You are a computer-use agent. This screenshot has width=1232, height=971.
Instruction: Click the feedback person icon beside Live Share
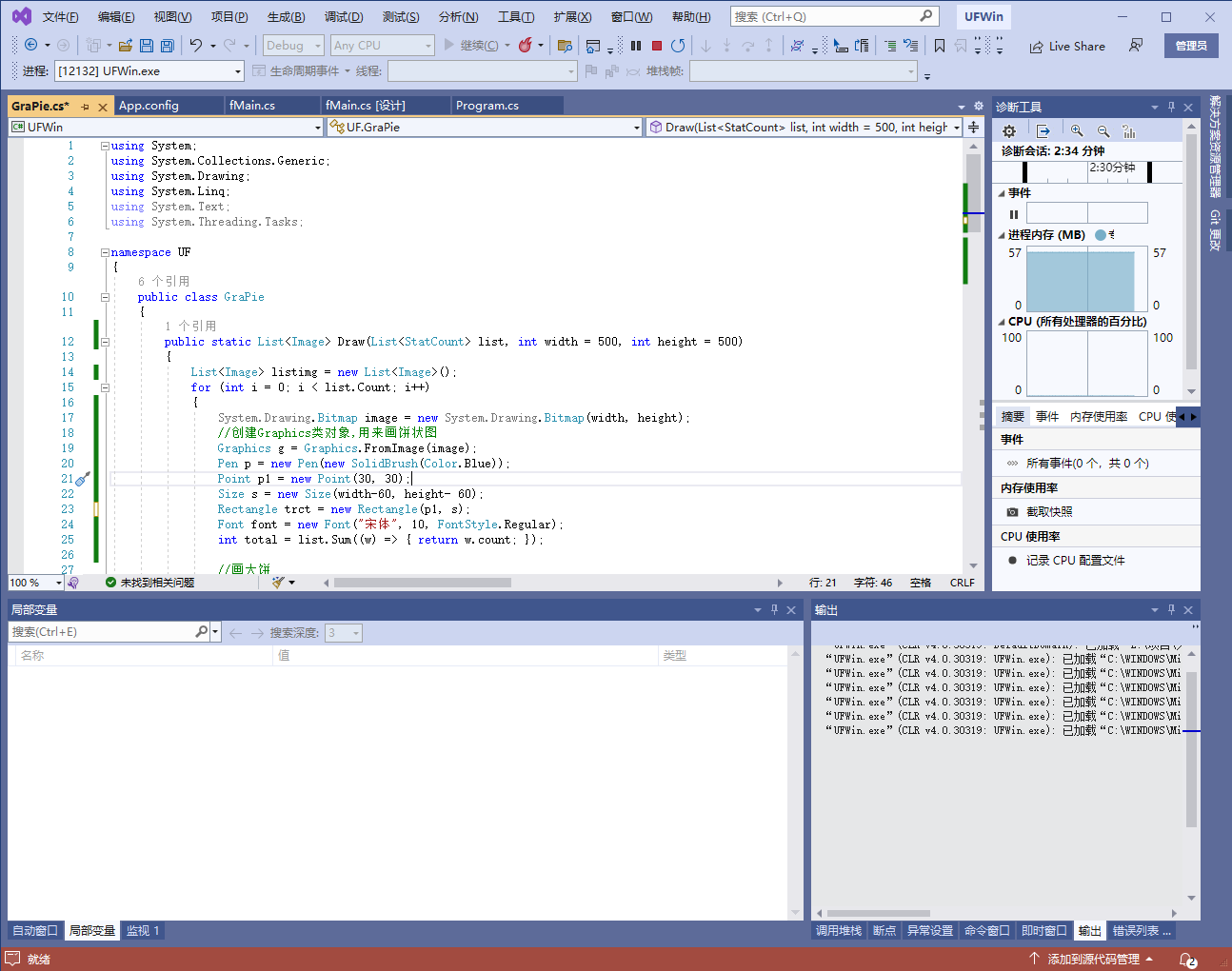[1136, 45]
